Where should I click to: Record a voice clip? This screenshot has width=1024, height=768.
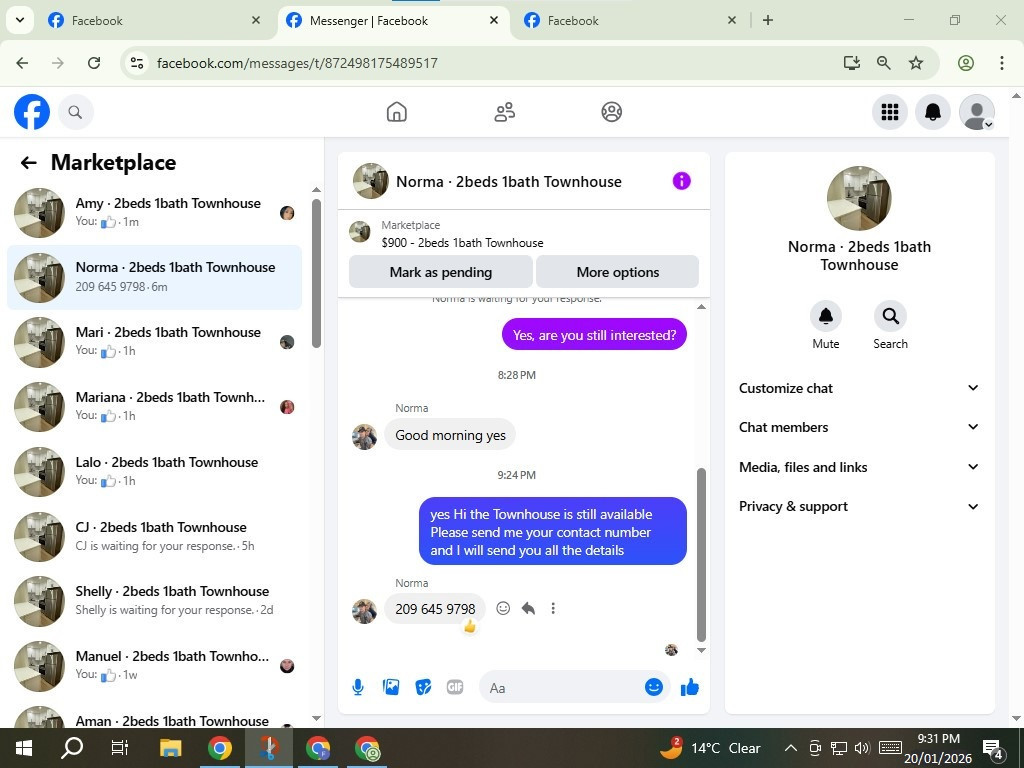coord(358,687)
